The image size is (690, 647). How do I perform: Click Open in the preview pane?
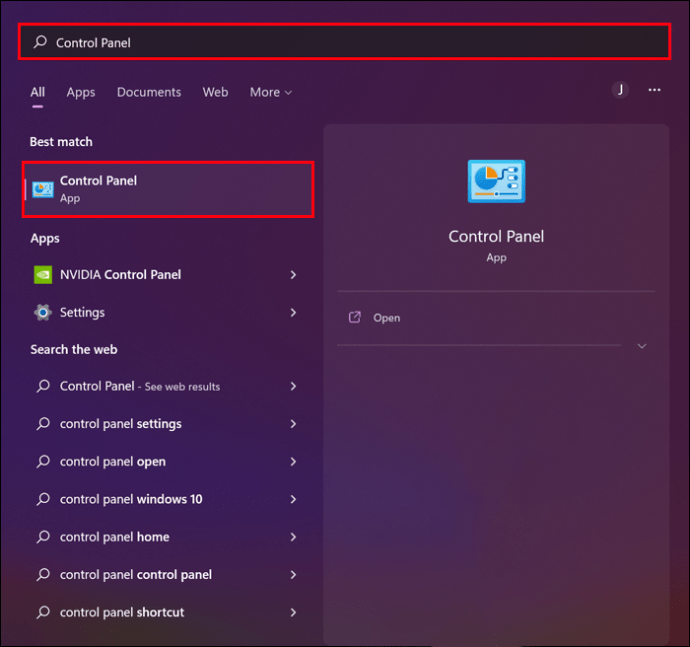[x=387, y=318]
